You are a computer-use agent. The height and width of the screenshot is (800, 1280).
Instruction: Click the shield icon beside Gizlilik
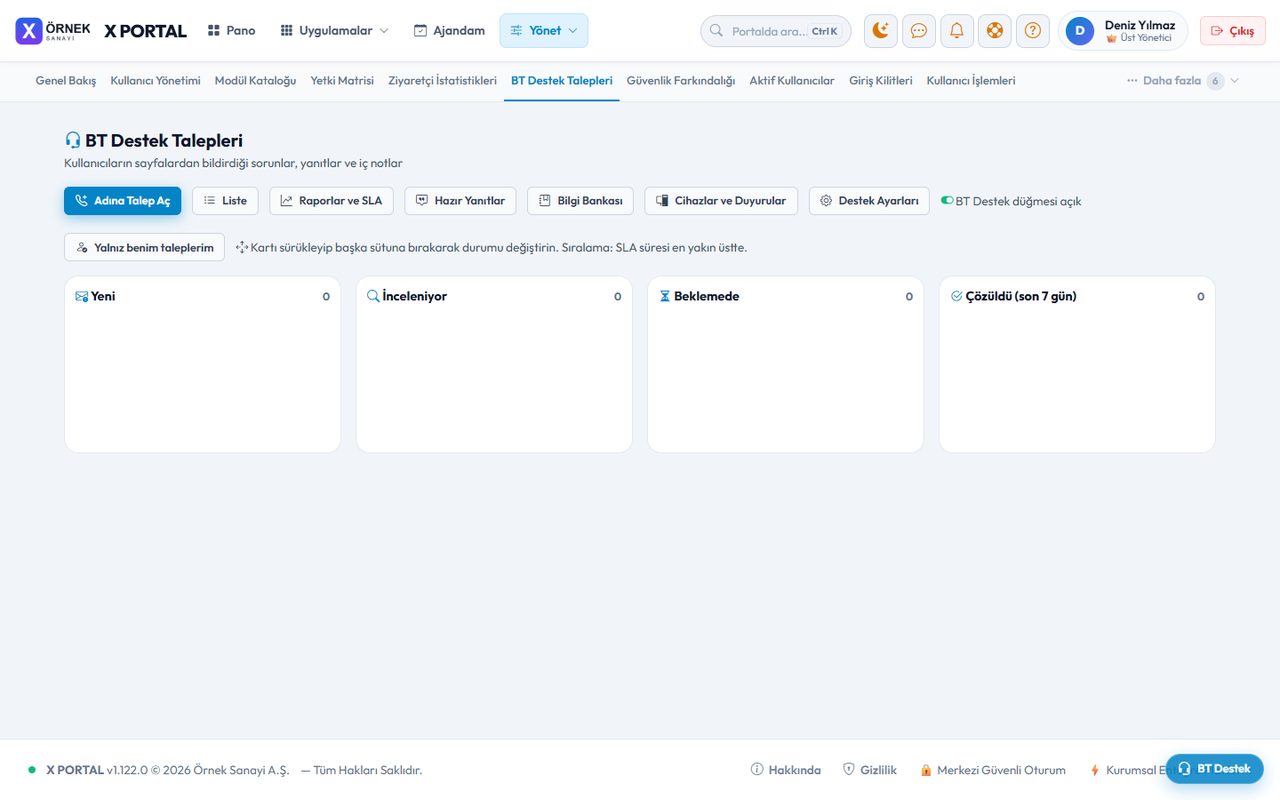pos(849,770)
